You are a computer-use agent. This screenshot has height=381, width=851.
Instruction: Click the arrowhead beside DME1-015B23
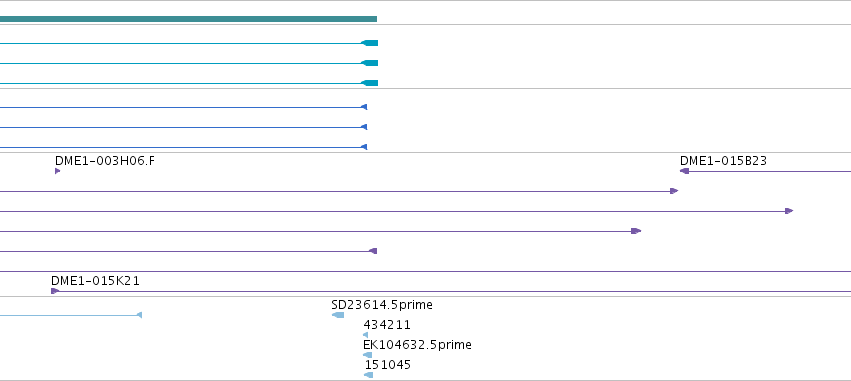tap(684, 171)
